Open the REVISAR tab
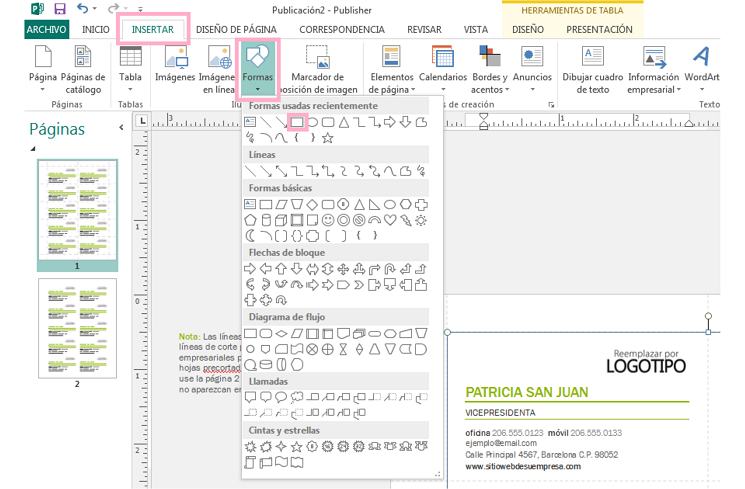 click(424, 29)
